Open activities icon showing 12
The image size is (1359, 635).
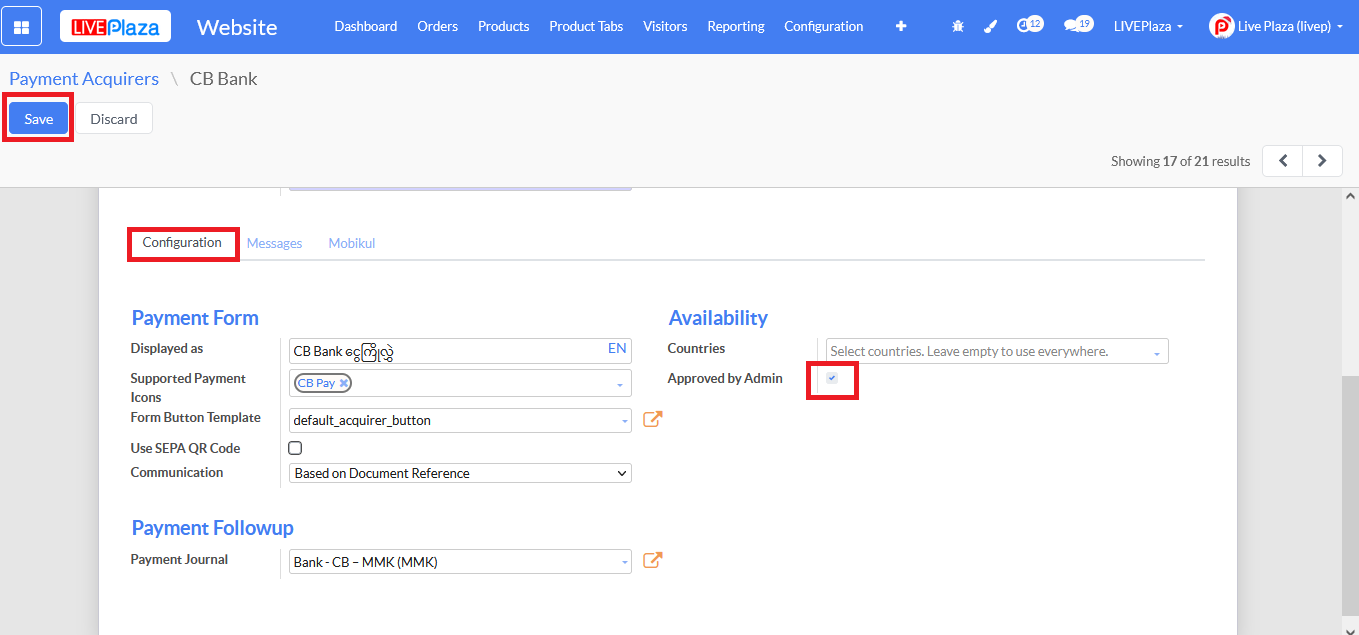click(1029, 25)
